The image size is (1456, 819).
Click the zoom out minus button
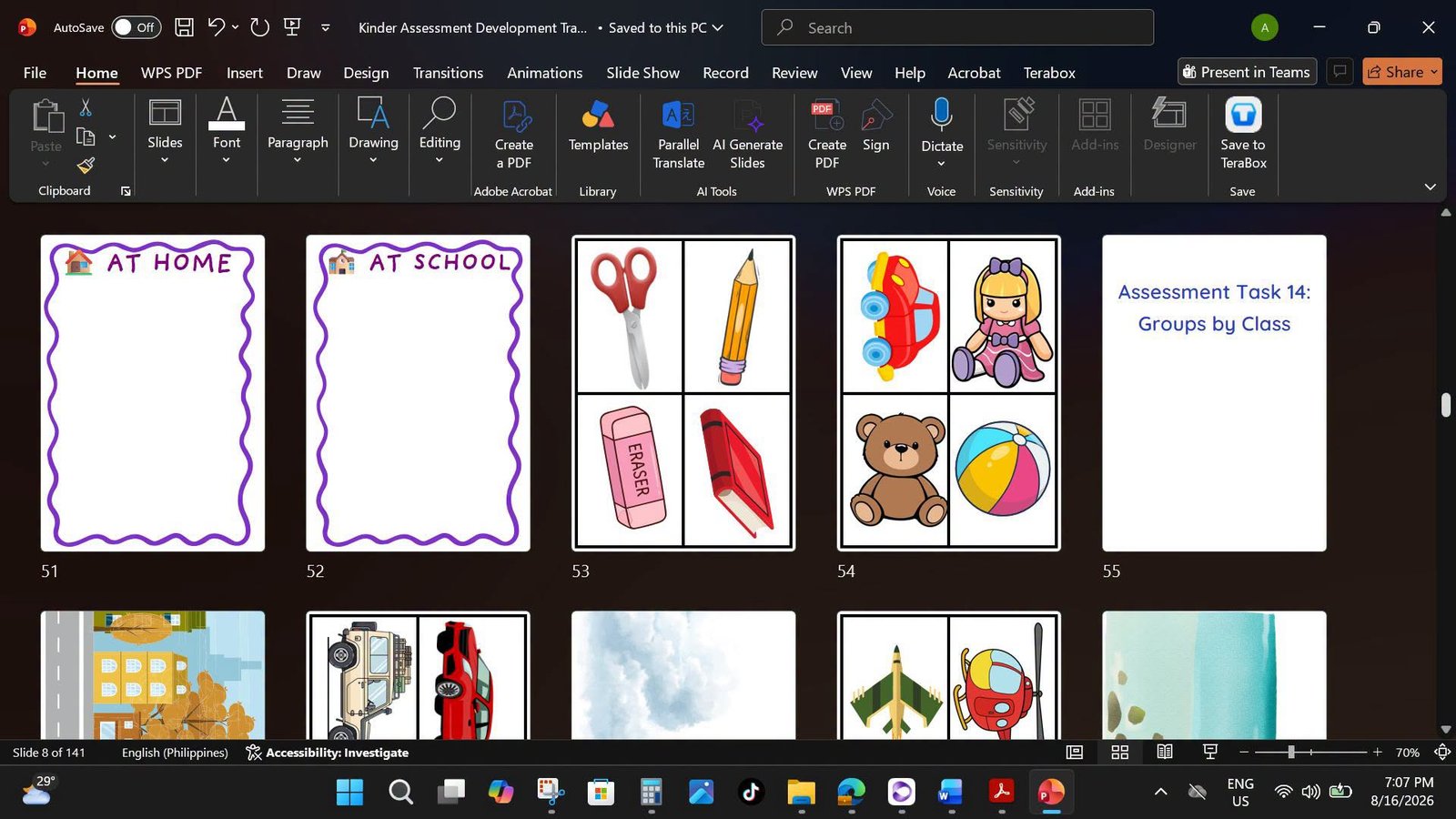coord(1244,753)
